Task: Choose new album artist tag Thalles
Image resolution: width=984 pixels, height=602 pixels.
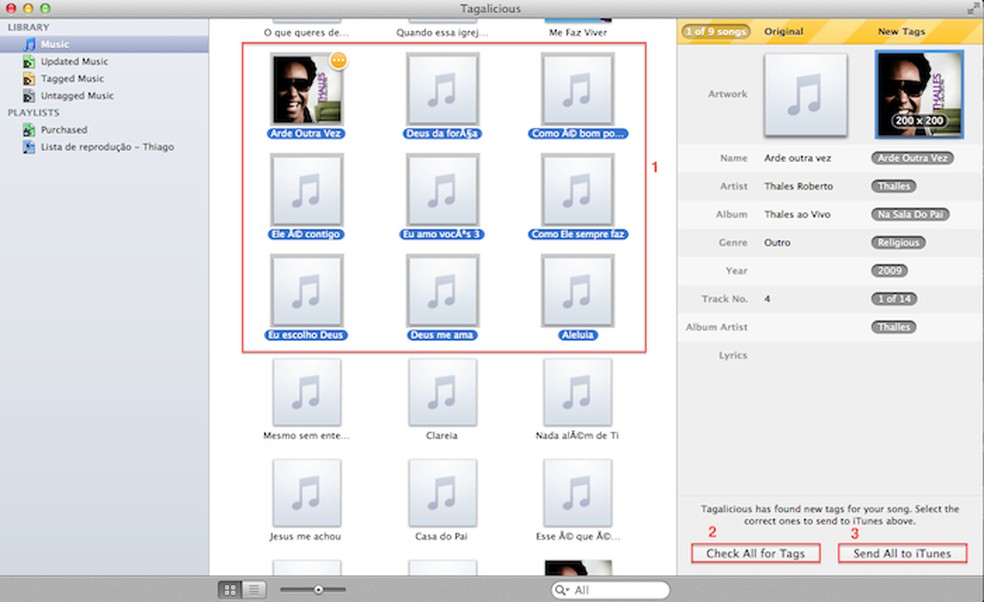Action: [894, 327]
